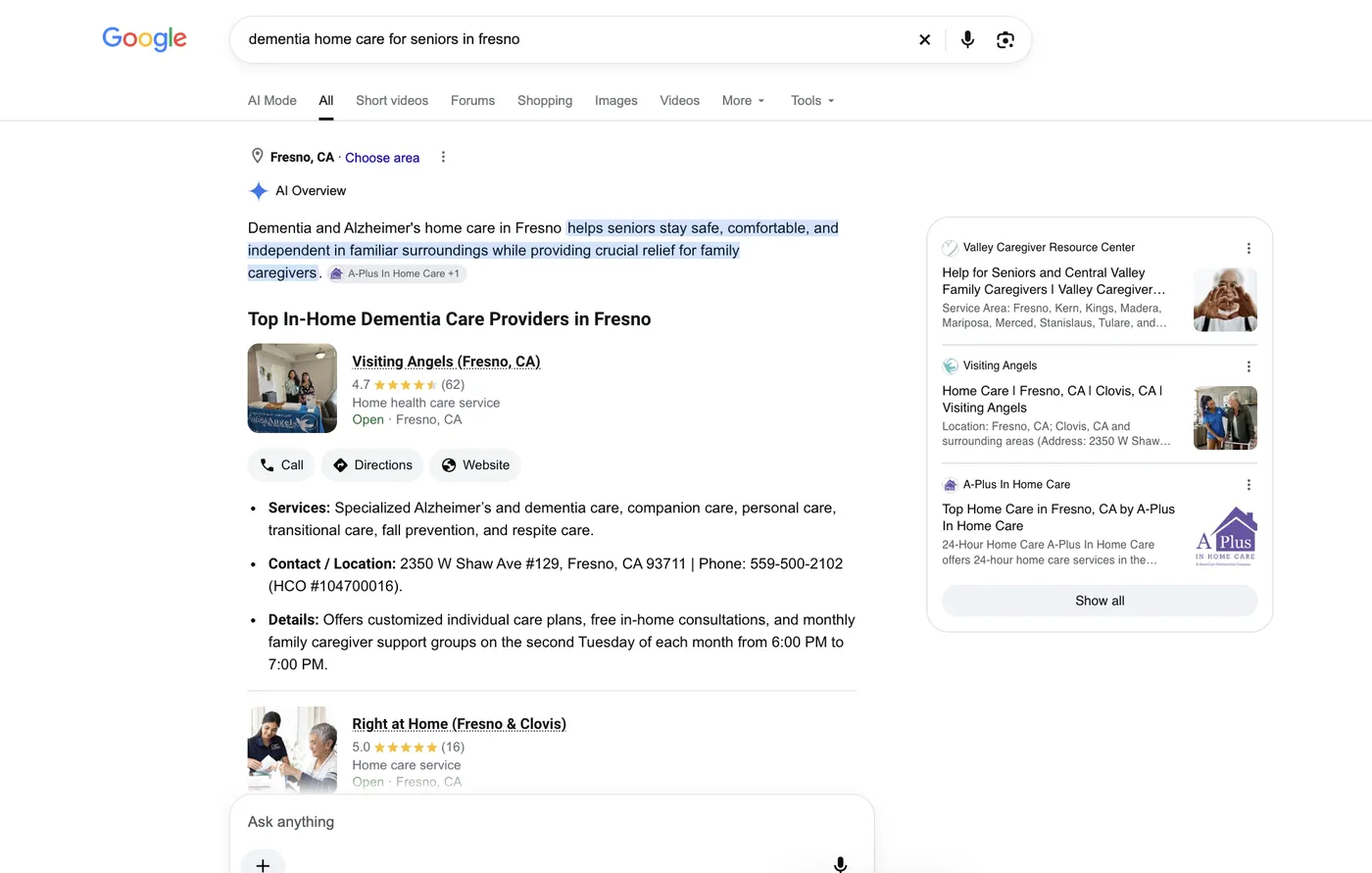This screenshot has width=1372, height=873.
Task: Click the Google logo
Action: click(x=144, y=39)
